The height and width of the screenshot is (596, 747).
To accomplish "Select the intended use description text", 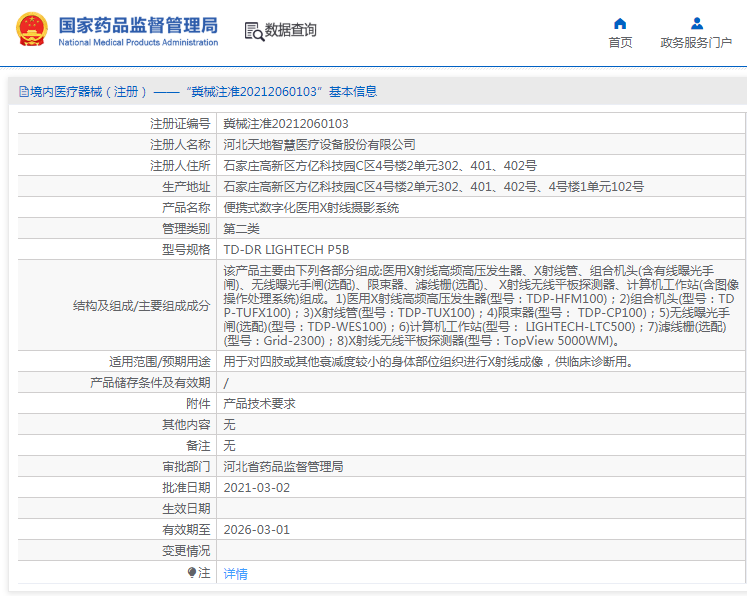I will pyautogui.click(x=430, y=362).
